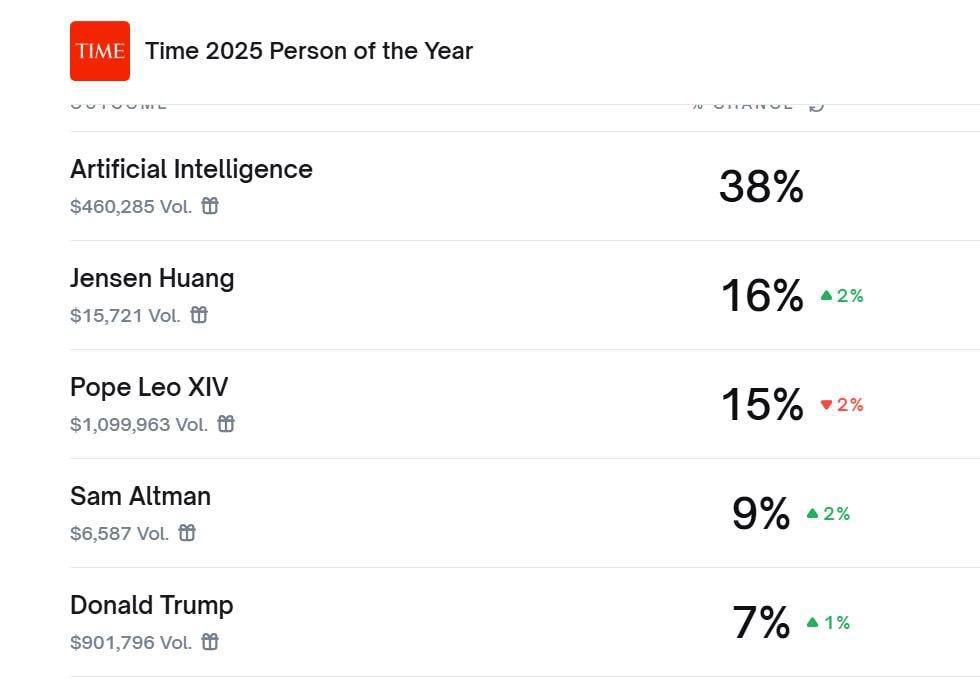Click the Time 2025 Person of the Year title
980x682 pixels.
click(x=309, y=51)
